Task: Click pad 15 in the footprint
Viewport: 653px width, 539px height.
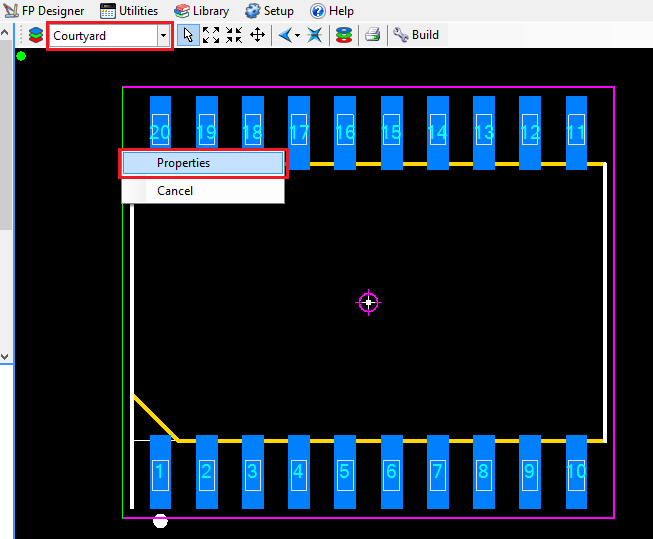Action: (392, 132)
